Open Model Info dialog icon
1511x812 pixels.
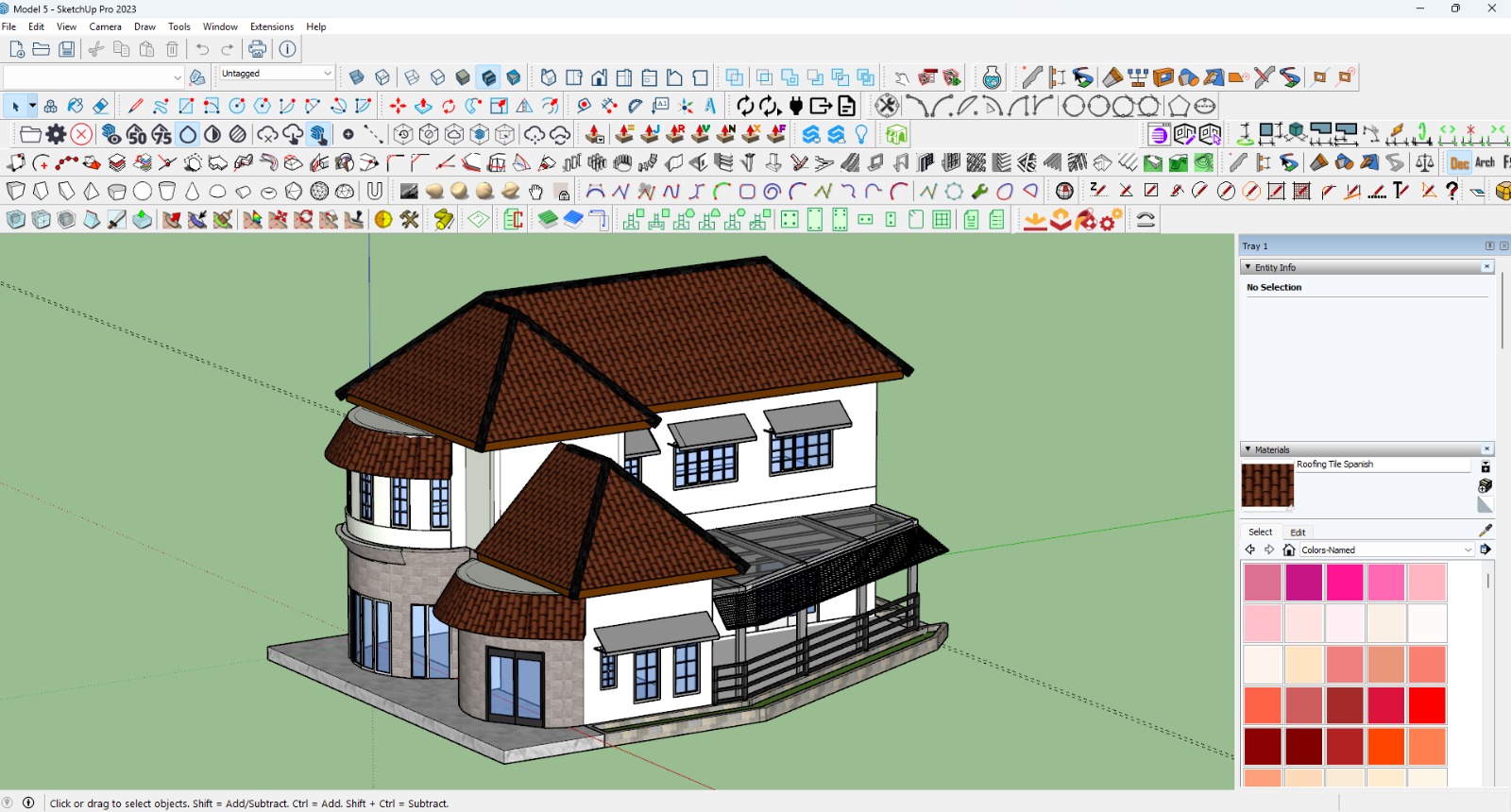pos(288,49)
